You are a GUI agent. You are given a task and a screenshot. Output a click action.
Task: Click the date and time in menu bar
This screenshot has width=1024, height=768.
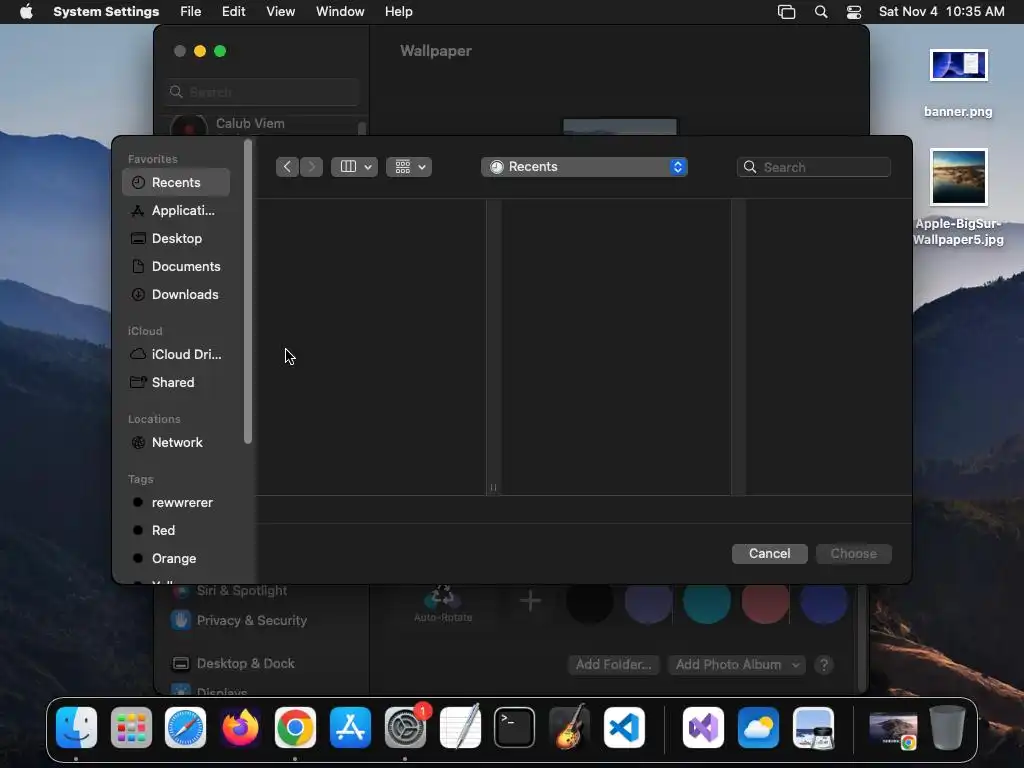[x=941, y=12]
